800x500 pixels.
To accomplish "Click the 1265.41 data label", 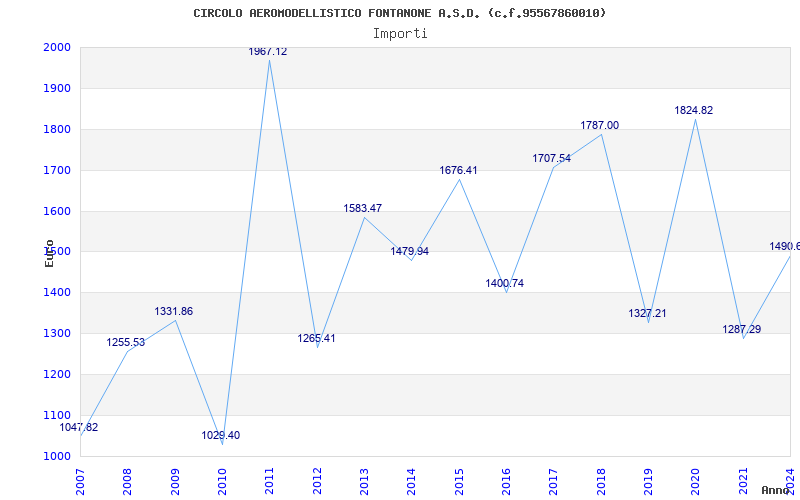I will pos(316,338).
